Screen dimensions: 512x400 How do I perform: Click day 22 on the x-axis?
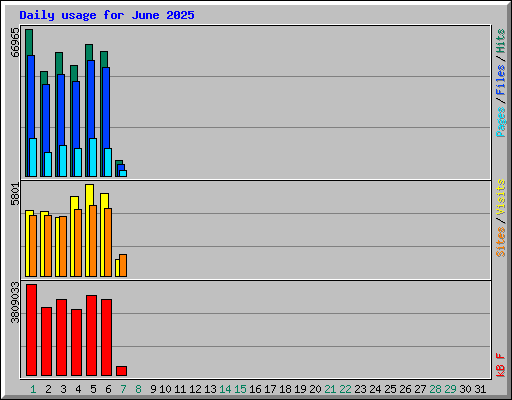(x=345, y=389)
